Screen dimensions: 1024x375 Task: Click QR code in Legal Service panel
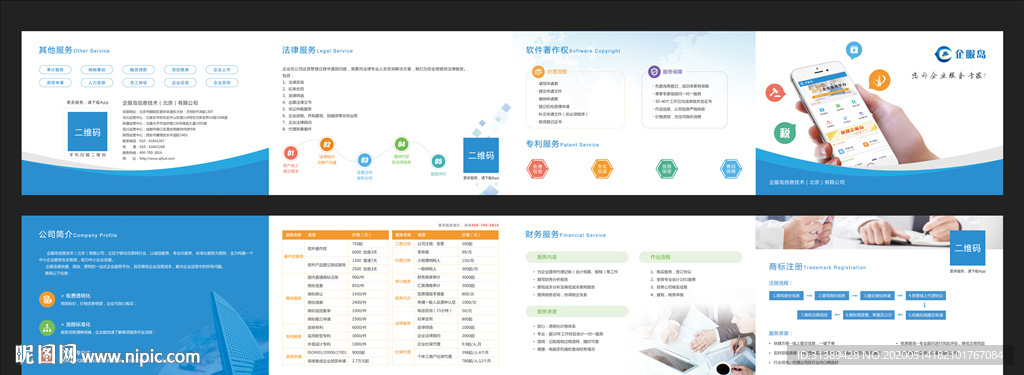(x=481, y=155)
